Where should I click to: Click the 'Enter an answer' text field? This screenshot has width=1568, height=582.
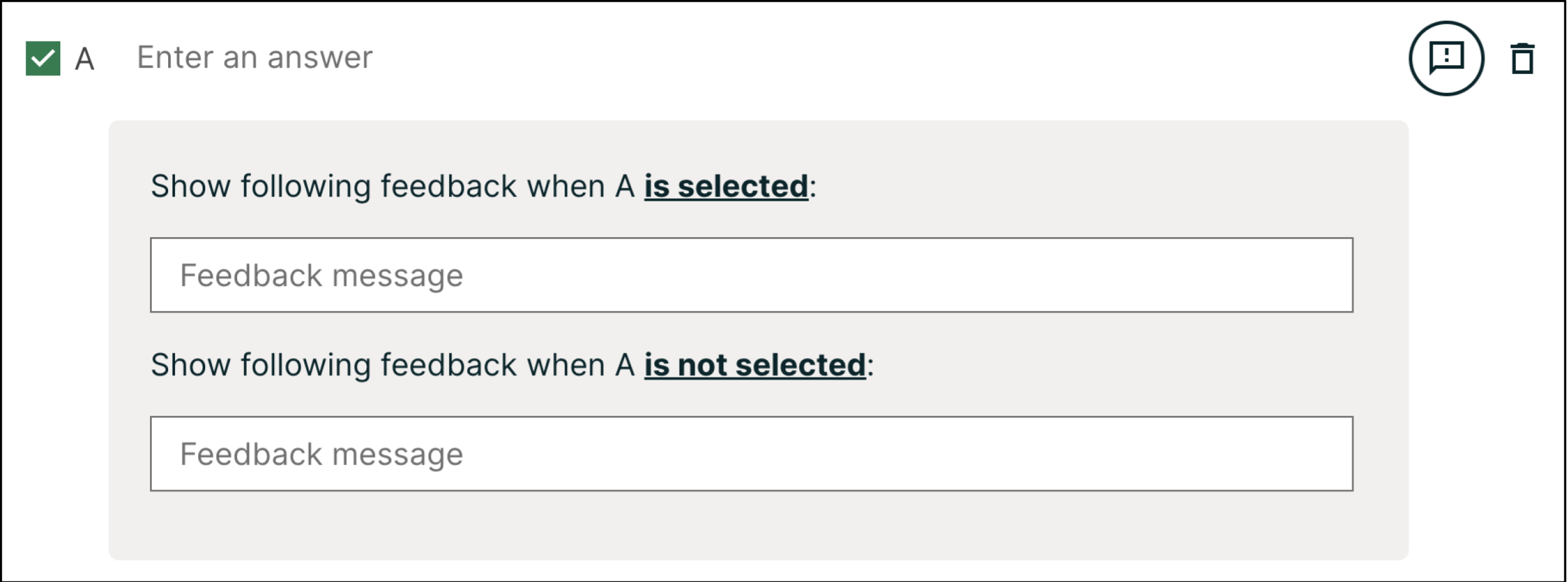(255, 58)
